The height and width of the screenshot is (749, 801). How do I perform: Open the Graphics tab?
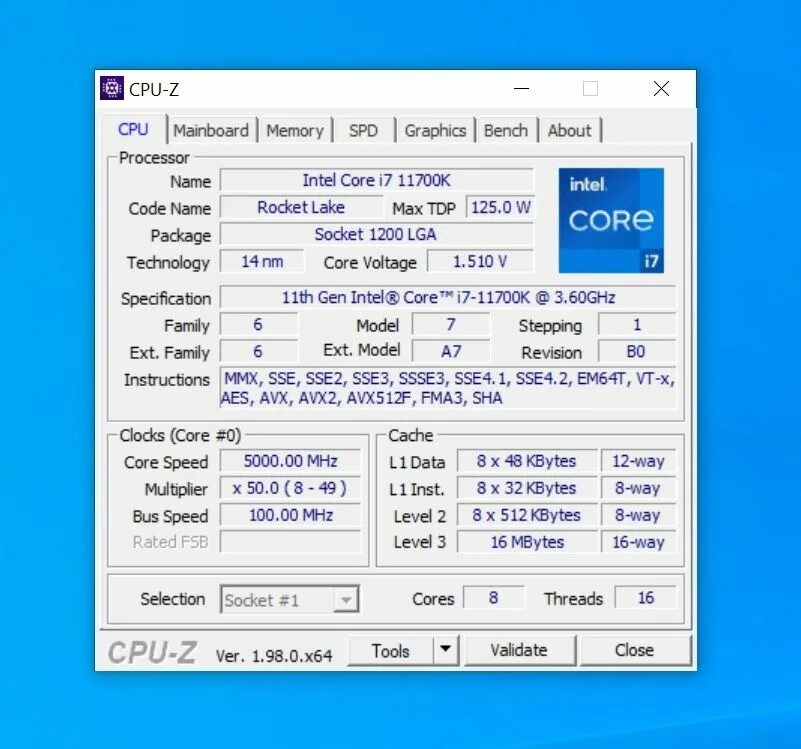pos(436,131)
